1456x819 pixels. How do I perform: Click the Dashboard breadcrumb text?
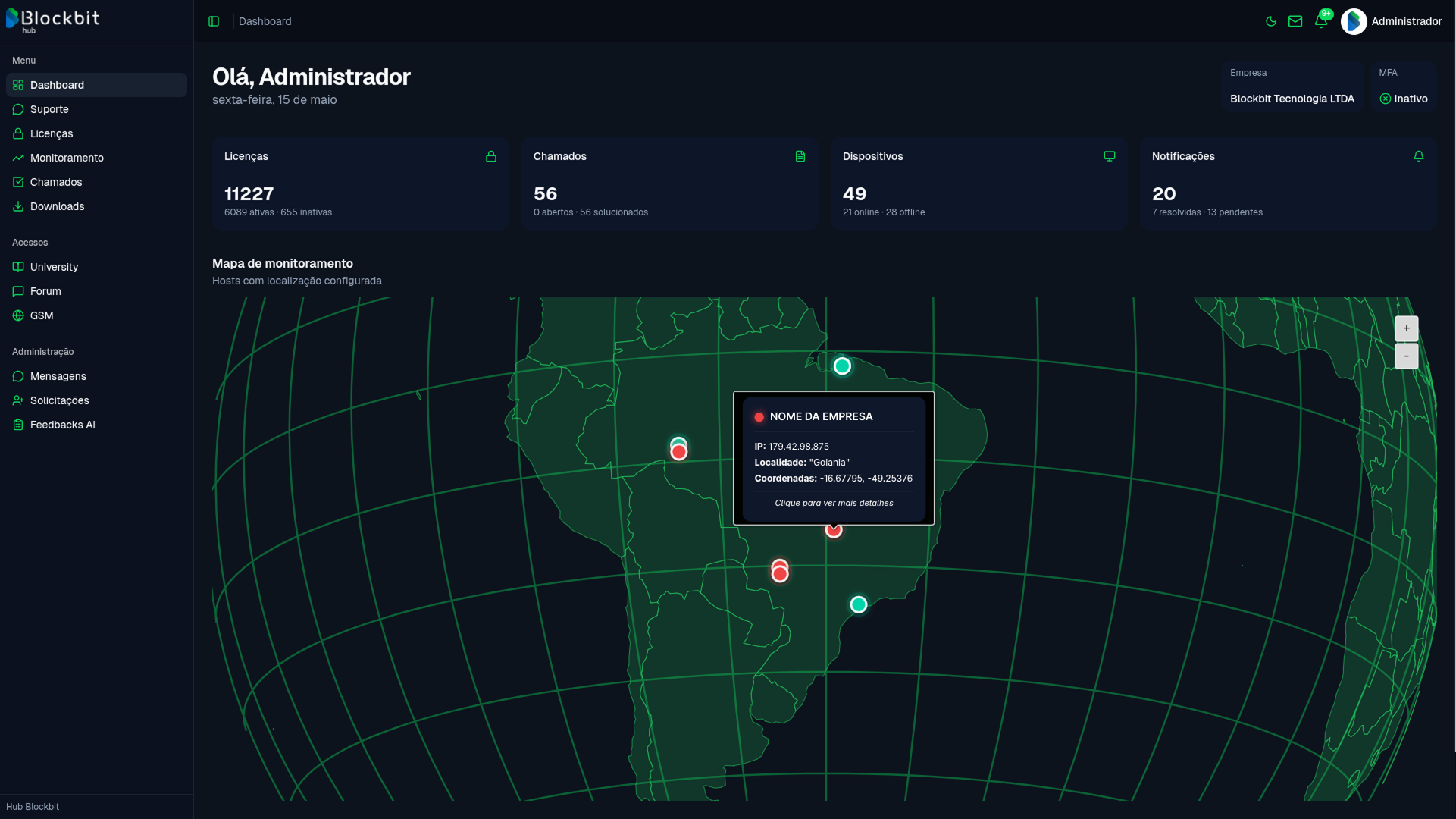click(265, 21)
